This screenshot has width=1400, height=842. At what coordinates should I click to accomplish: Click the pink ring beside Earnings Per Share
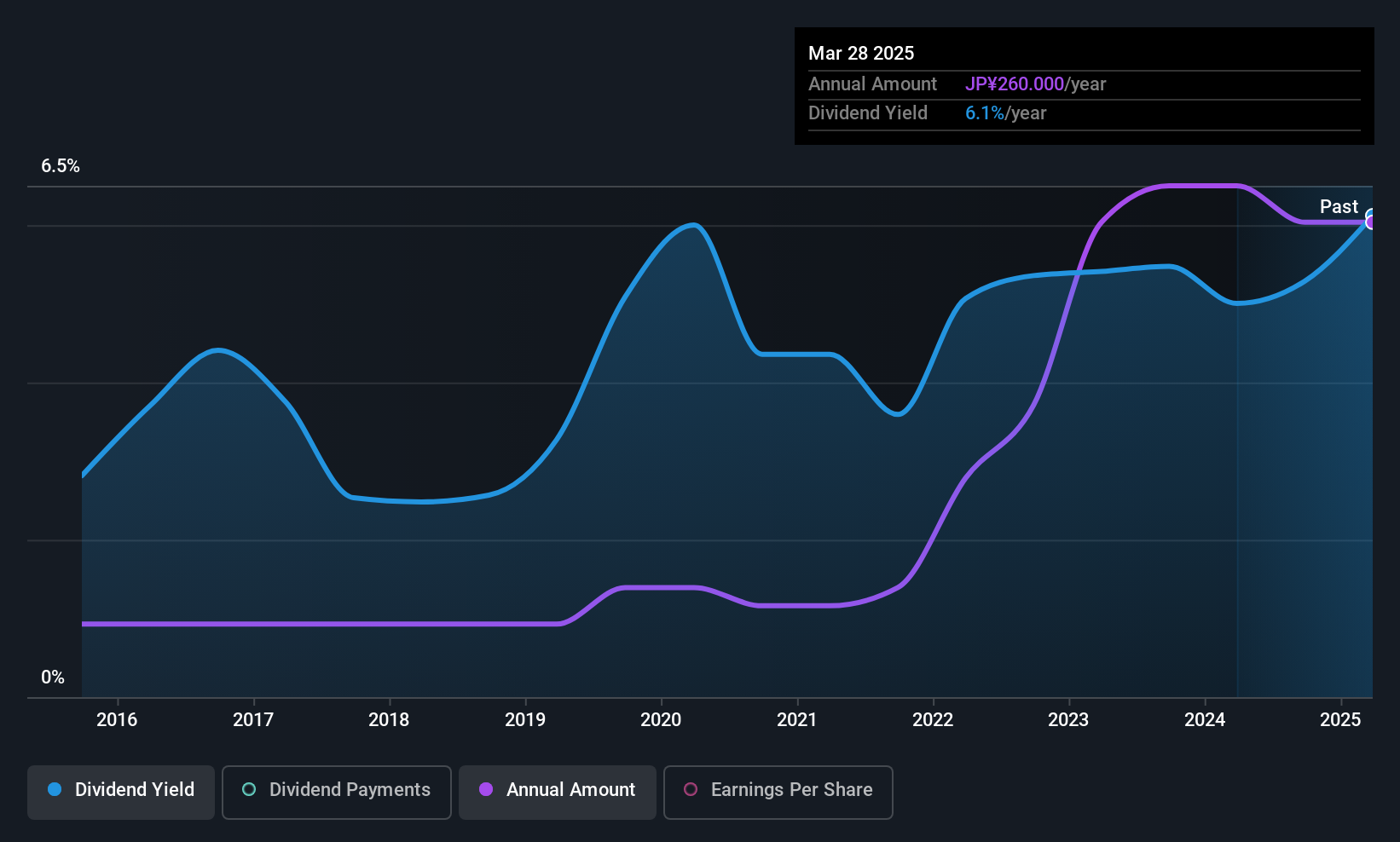(691, 789)
